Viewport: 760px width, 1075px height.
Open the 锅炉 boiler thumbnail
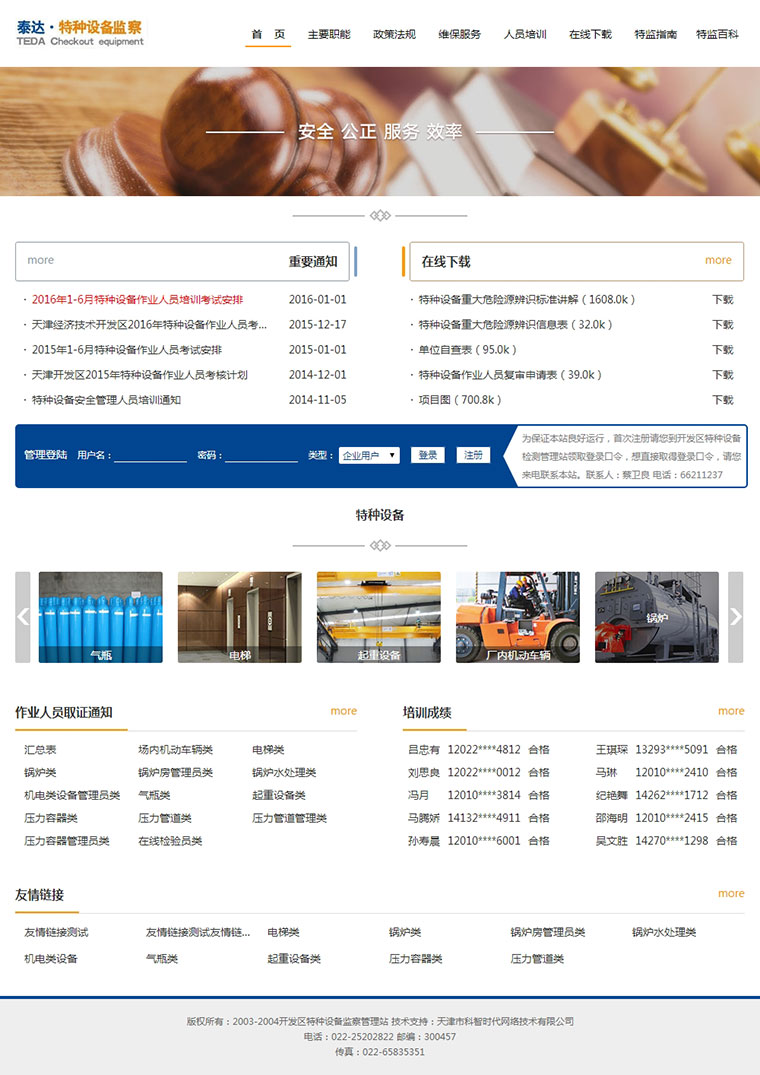tap(657, 617)
